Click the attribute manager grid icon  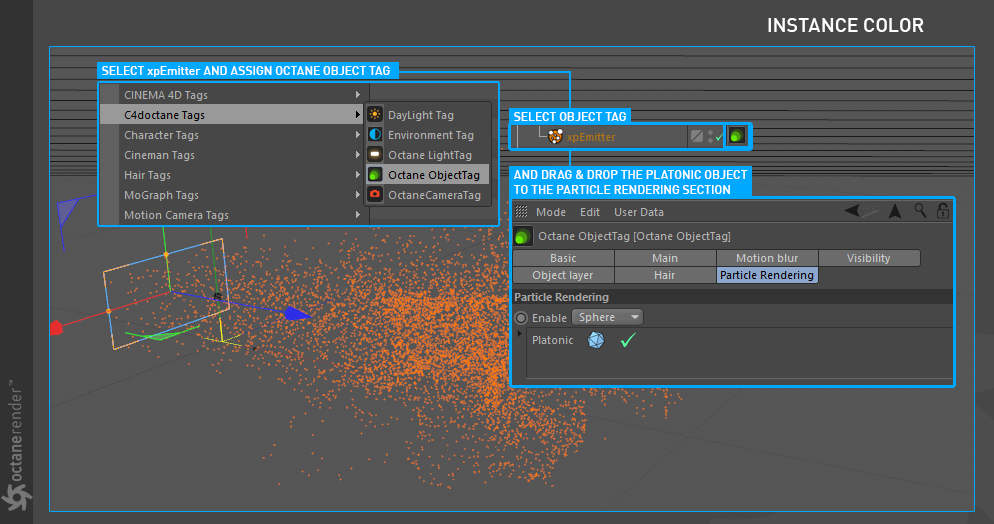[x=521, y=211]
